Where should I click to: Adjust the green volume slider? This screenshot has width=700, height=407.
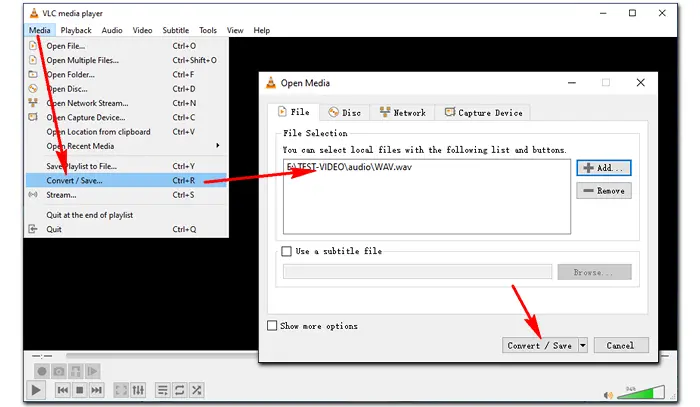tap(641, 393)
